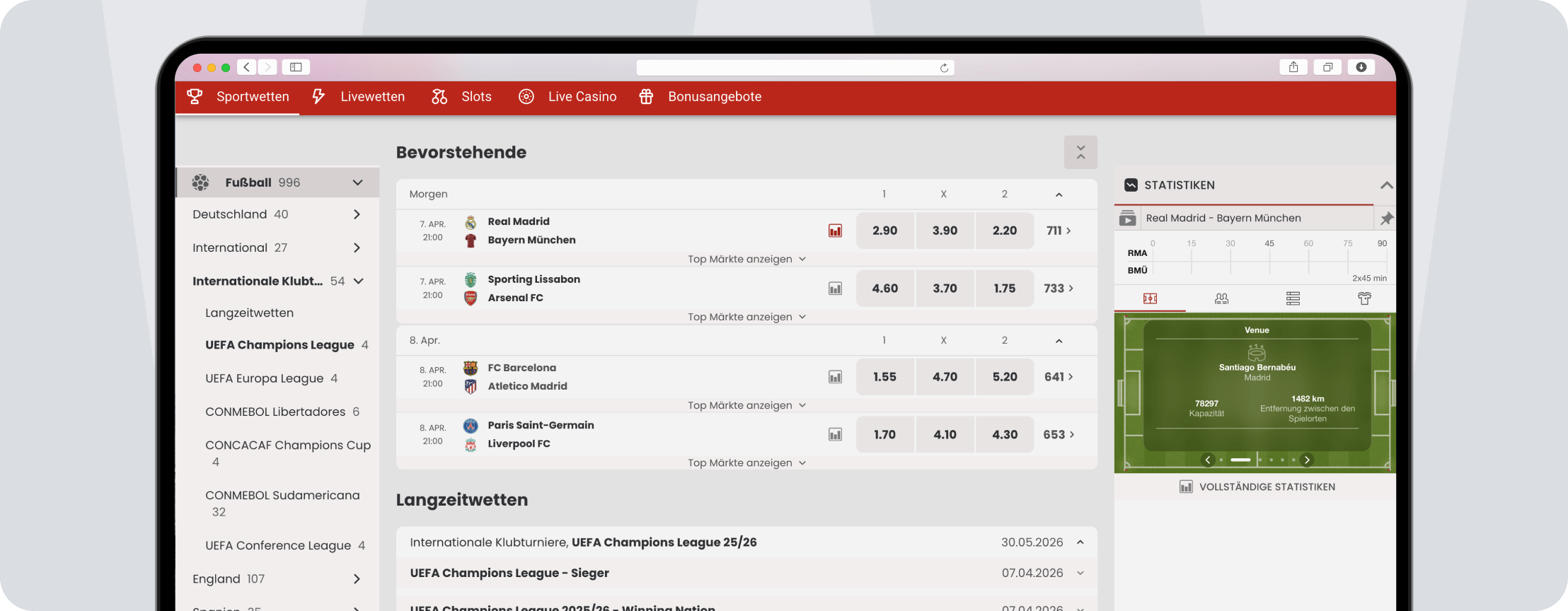Open statistics icon for FC Barcelona match
The width and height of the screenshot is (1568, 611).
tap(835, 377)
